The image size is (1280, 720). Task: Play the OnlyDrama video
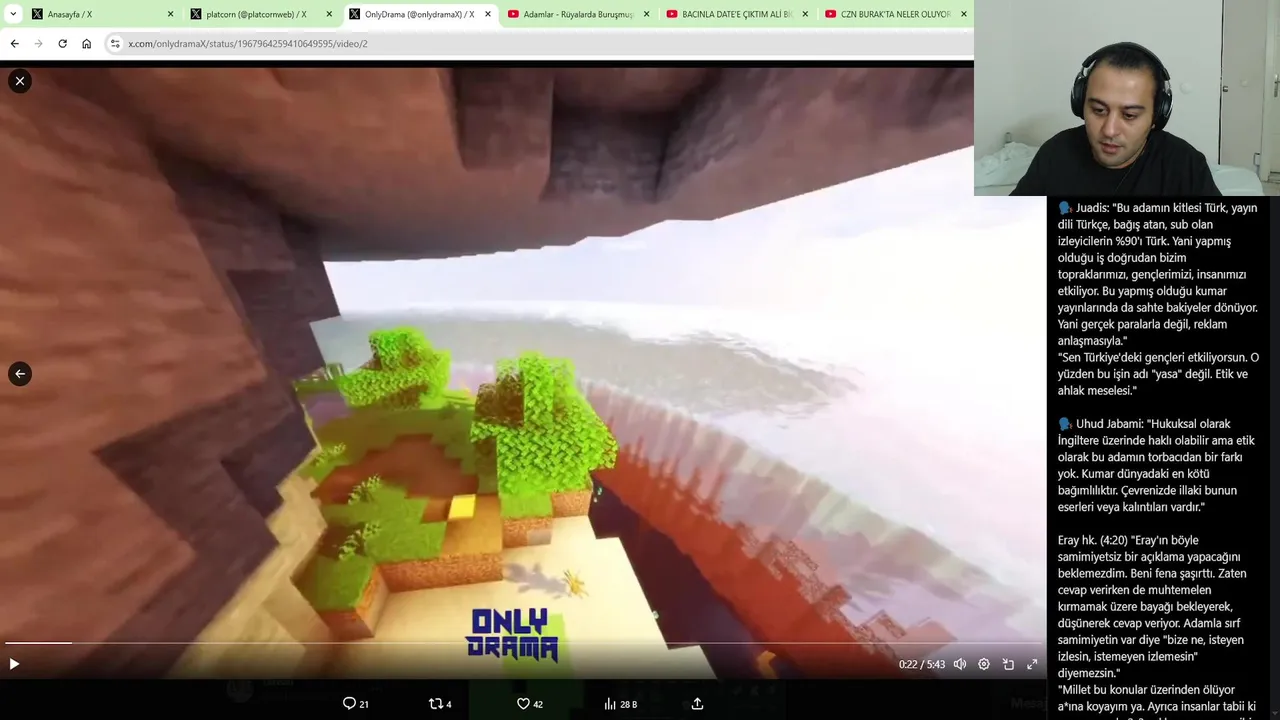pos(14,664)
